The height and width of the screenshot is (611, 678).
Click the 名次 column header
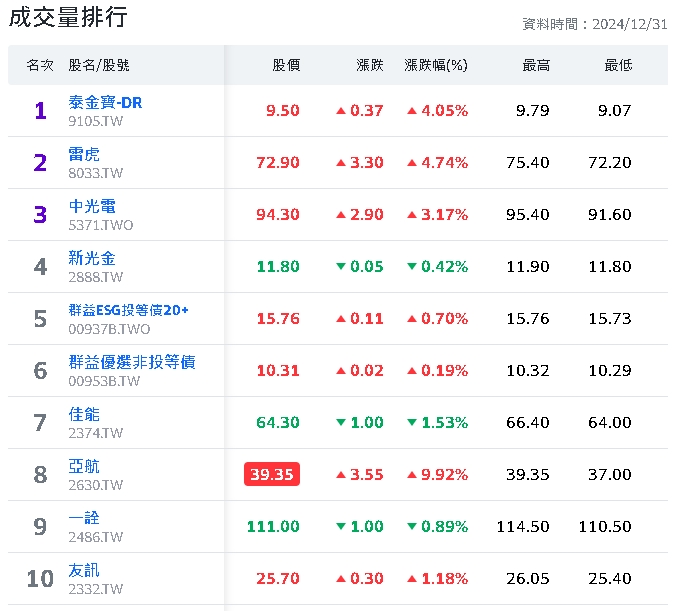pos(40,65)
